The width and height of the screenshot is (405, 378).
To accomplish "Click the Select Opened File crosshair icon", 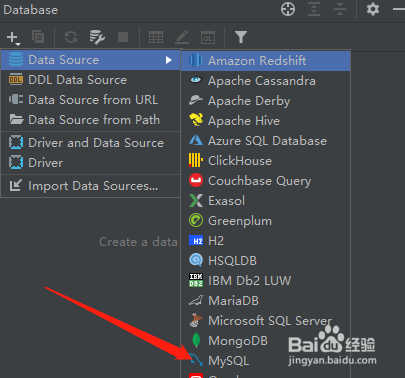I will 288,9.
